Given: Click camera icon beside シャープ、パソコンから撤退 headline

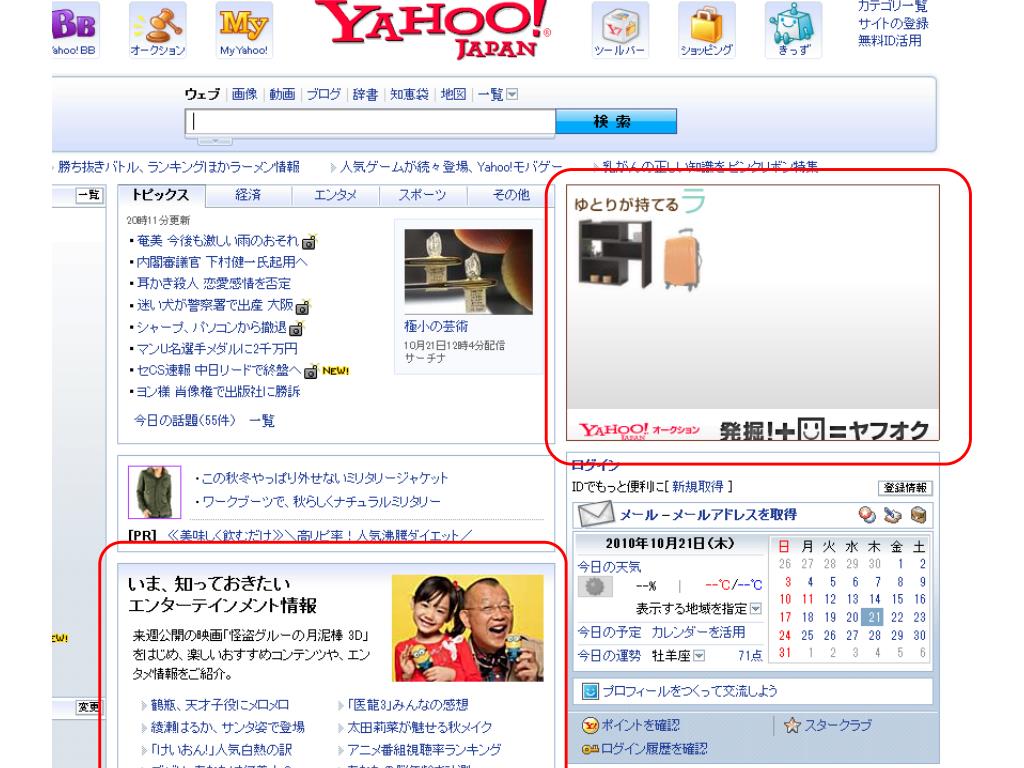Looking at the screenshot, I should tap(296, 328).
